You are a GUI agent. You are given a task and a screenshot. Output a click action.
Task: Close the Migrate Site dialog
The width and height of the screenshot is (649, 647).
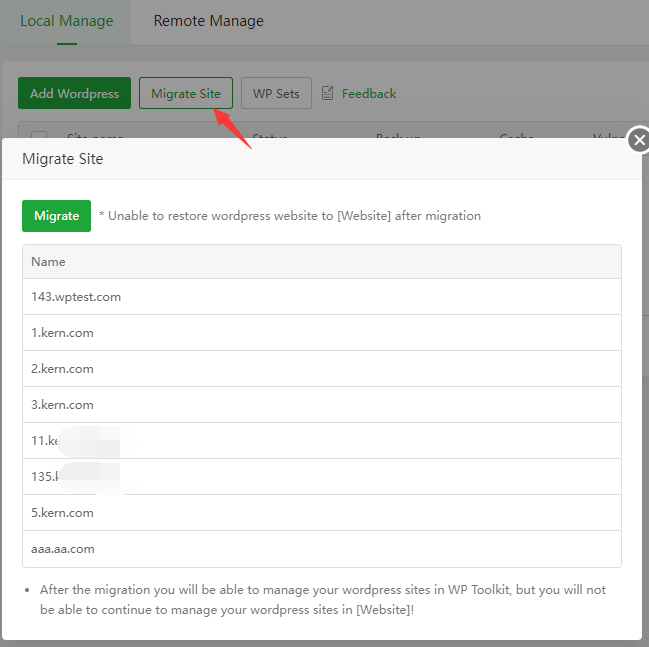639,141
